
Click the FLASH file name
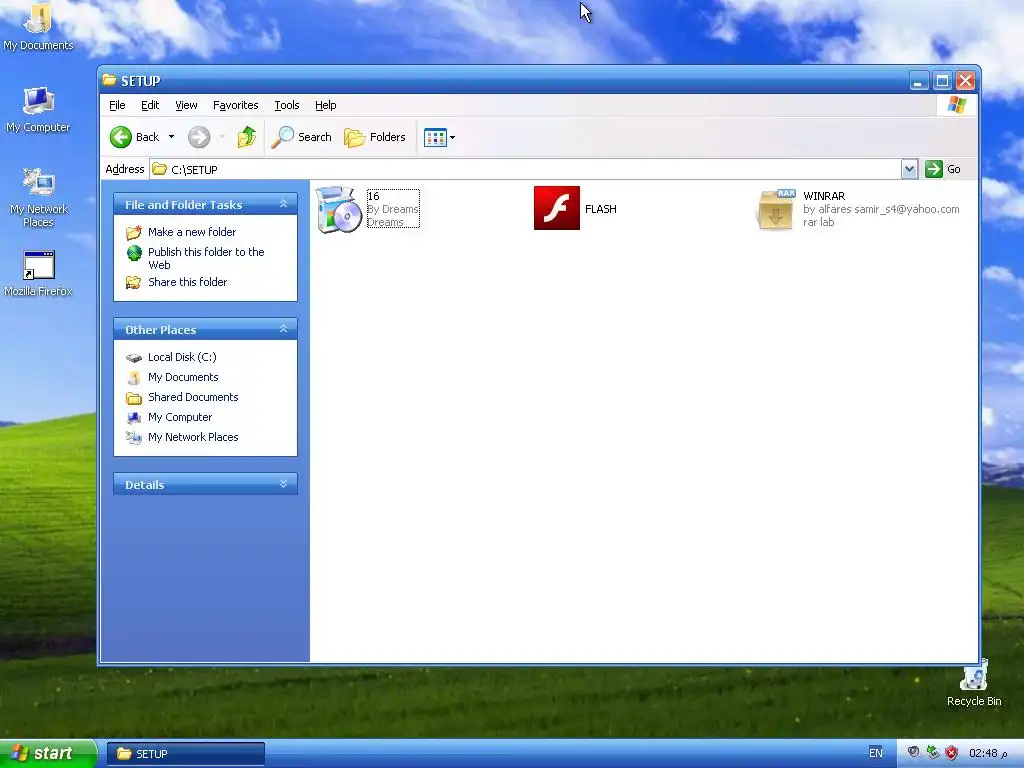click(601, 209)
